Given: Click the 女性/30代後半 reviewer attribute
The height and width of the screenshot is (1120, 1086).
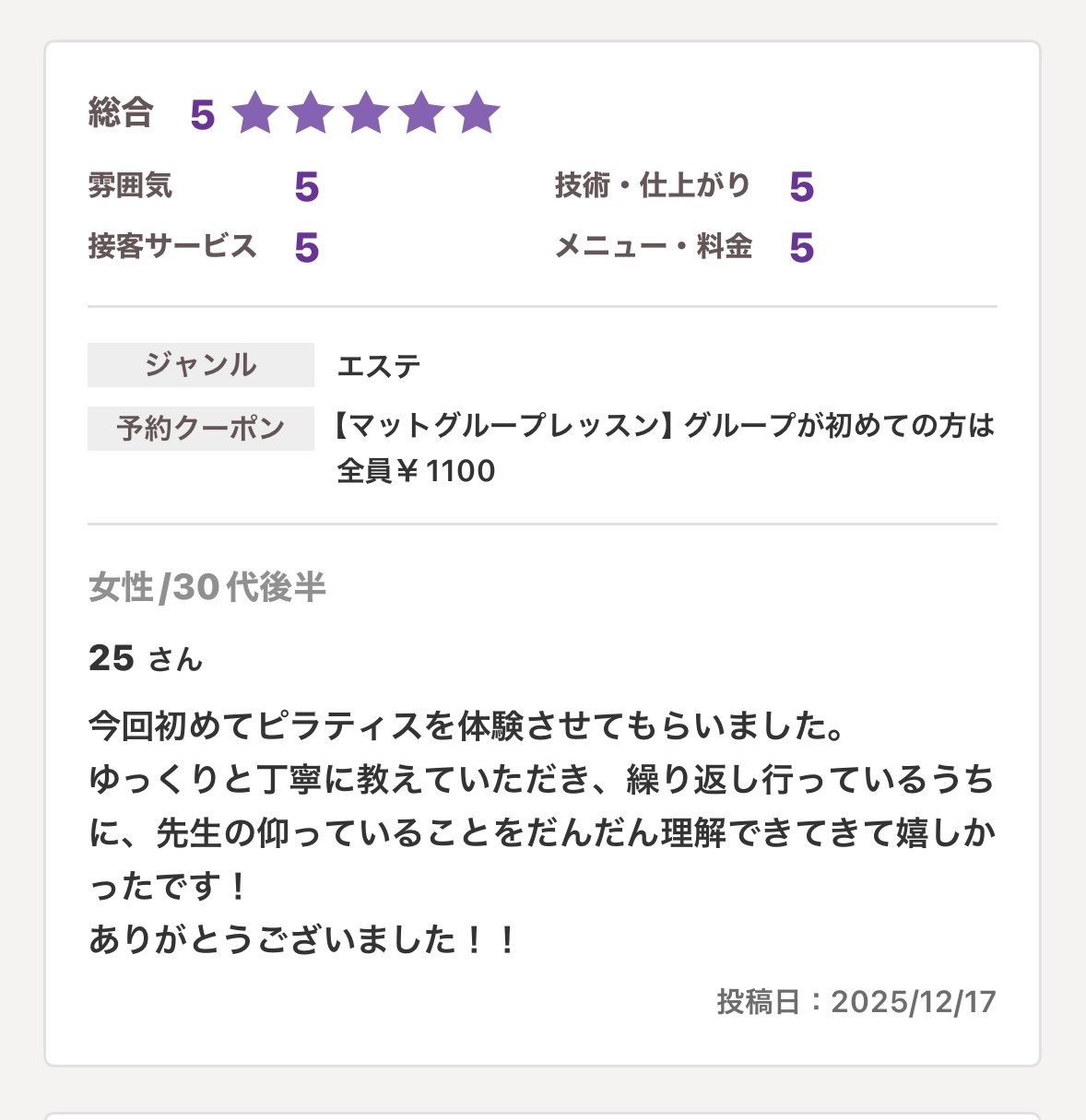Looking at the screenshot, I should (207, 587).
